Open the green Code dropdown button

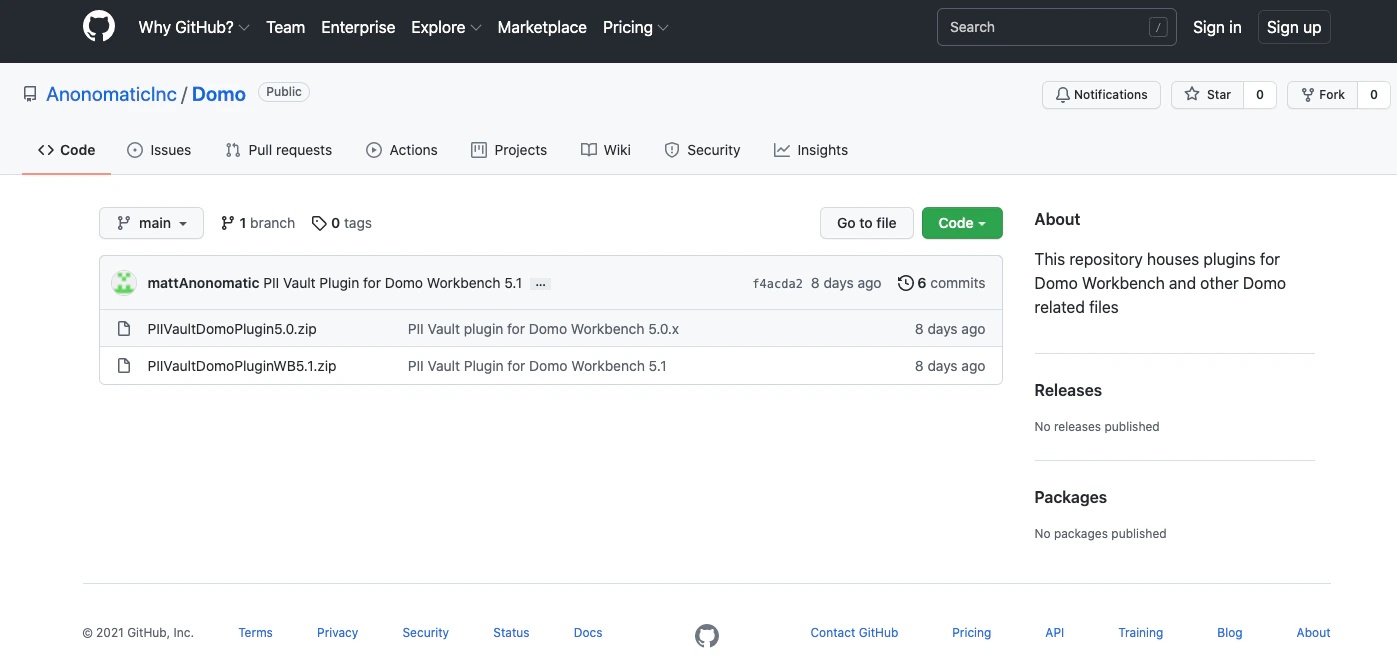click(962, 223)
